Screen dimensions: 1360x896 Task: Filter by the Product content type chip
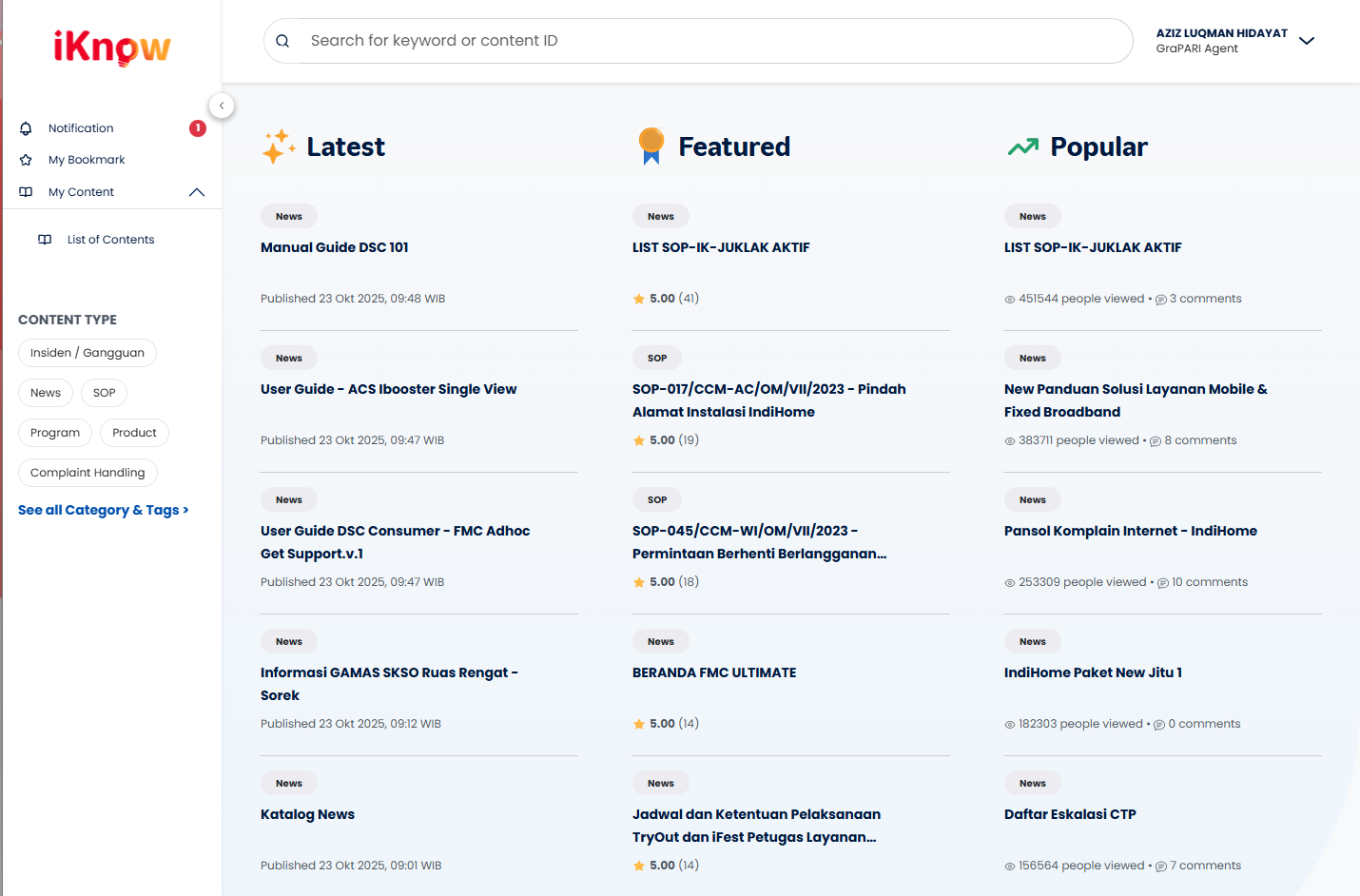click(x=134, y=433)
